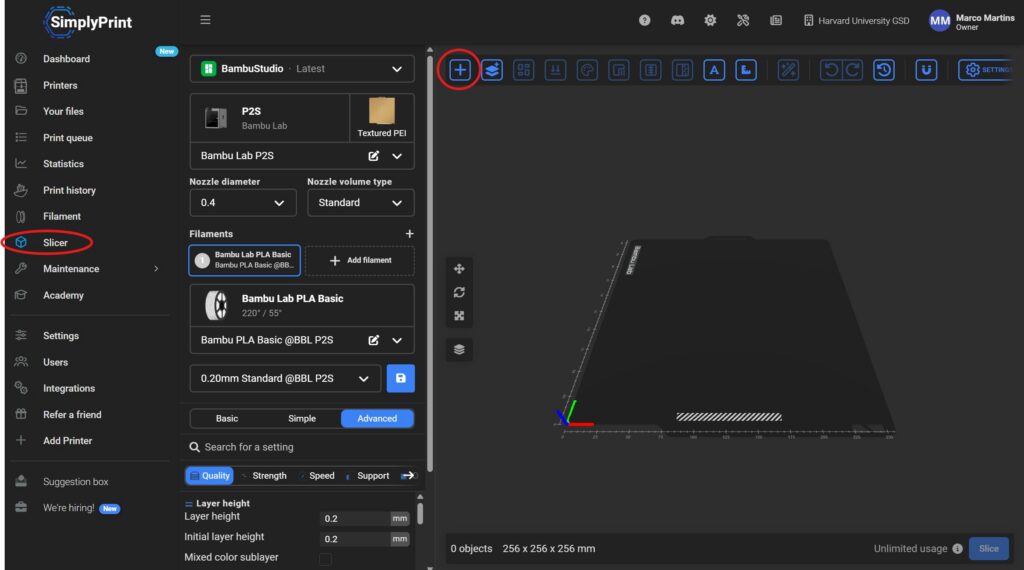This screenshot has height=570, width=1024.
Task: Open the Strength settings tab
Action: (x=265, y=476)
